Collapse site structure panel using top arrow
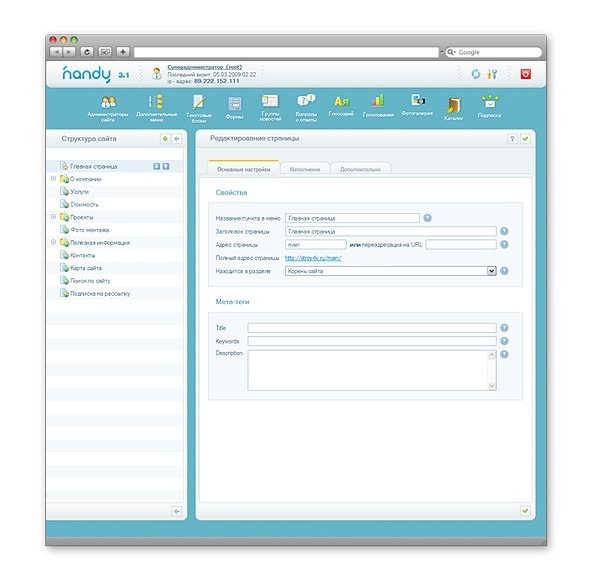 point(177,139)
